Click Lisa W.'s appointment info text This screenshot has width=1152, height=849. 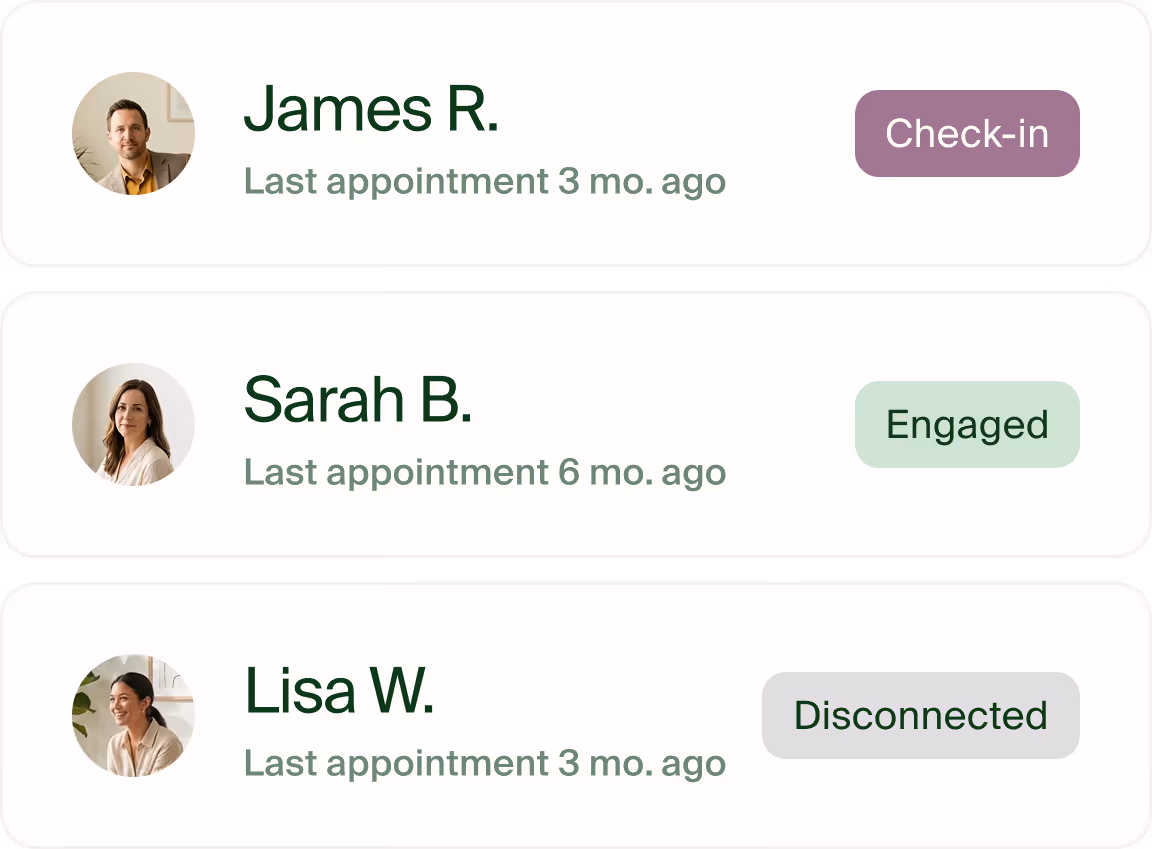tap(486, 762)
